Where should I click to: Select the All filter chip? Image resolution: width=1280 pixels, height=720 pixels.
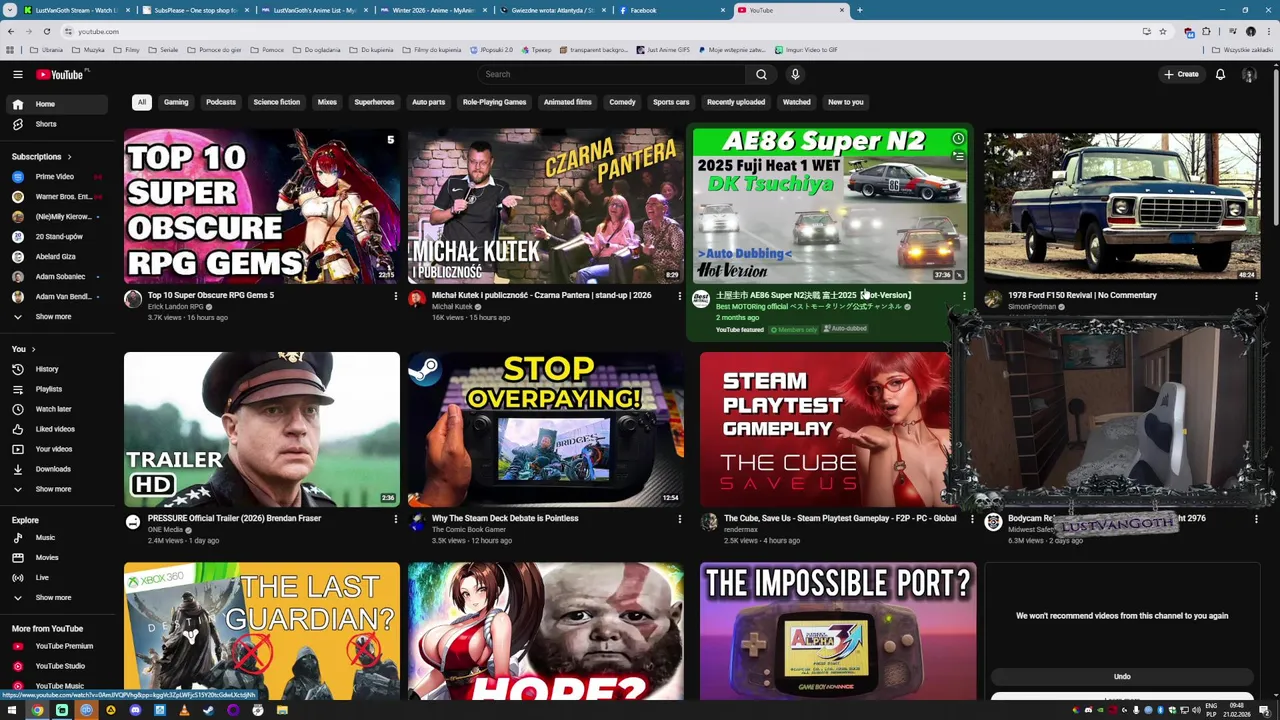pyautogui.click(x=142, y=102)
